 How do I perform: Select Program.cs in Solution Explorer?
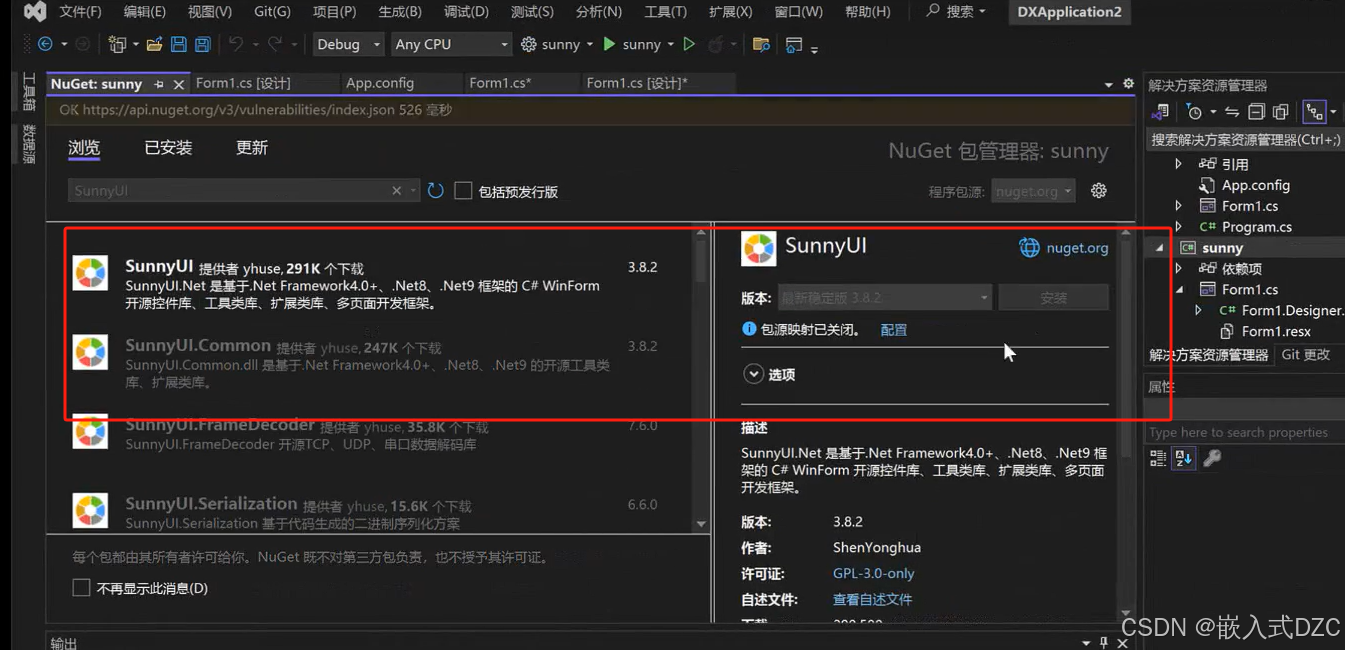(x=1256, y=226)
